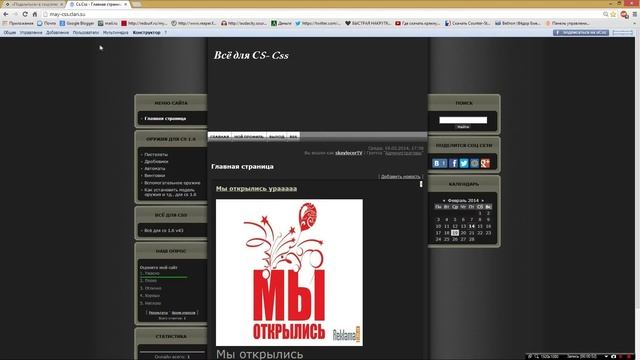Open the Добавление admin menu
This screenshot has height=360, width=640.
pos(57,33)
